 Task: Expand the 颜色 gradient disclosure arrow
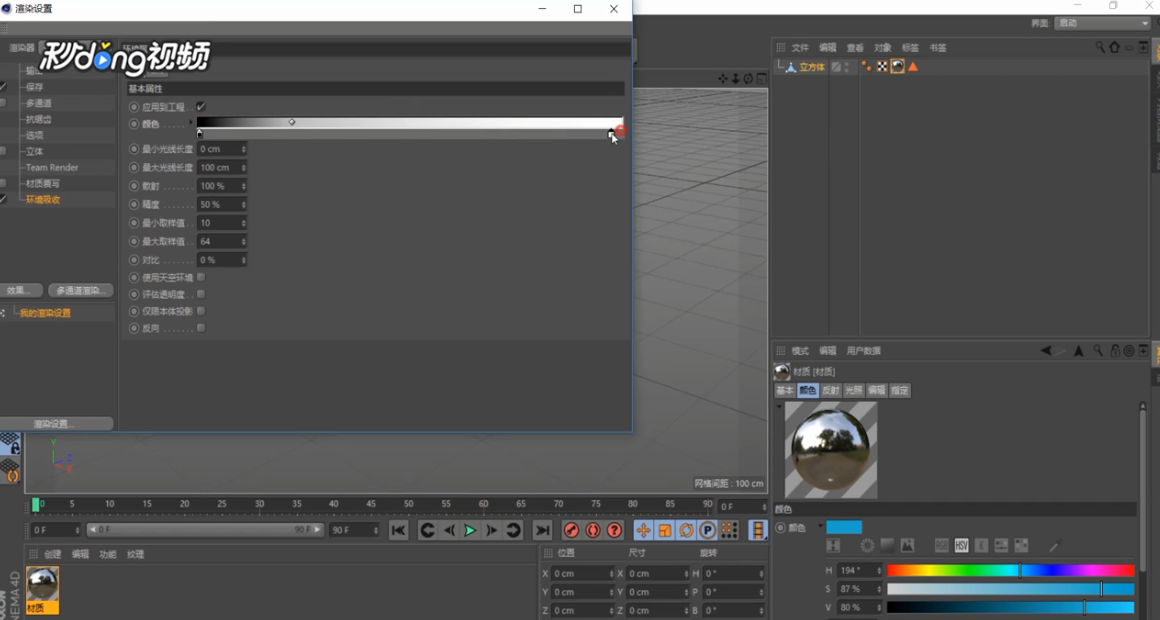click(x=191, y=124)
